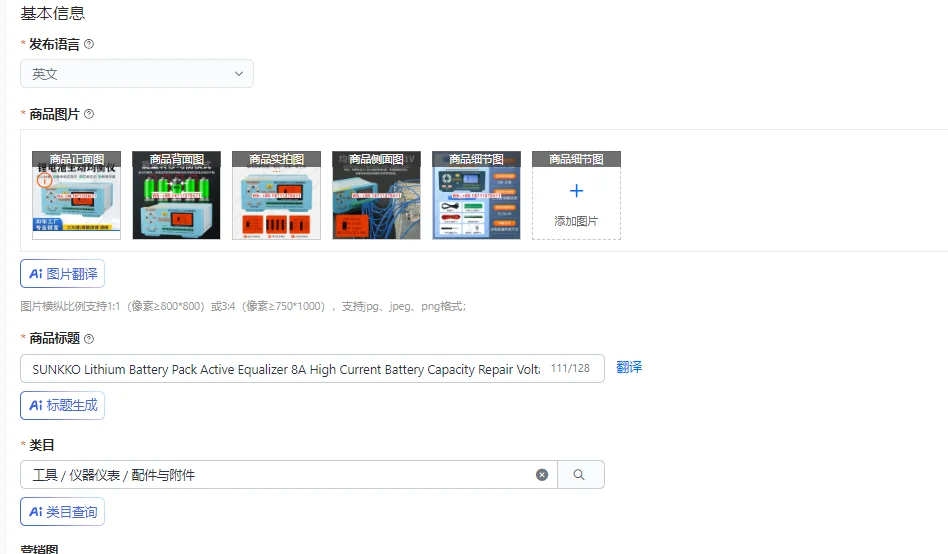Select the 商品实拍图 thumbnail
The height and width of the screenshot is (554, 948).
[276, 195]
